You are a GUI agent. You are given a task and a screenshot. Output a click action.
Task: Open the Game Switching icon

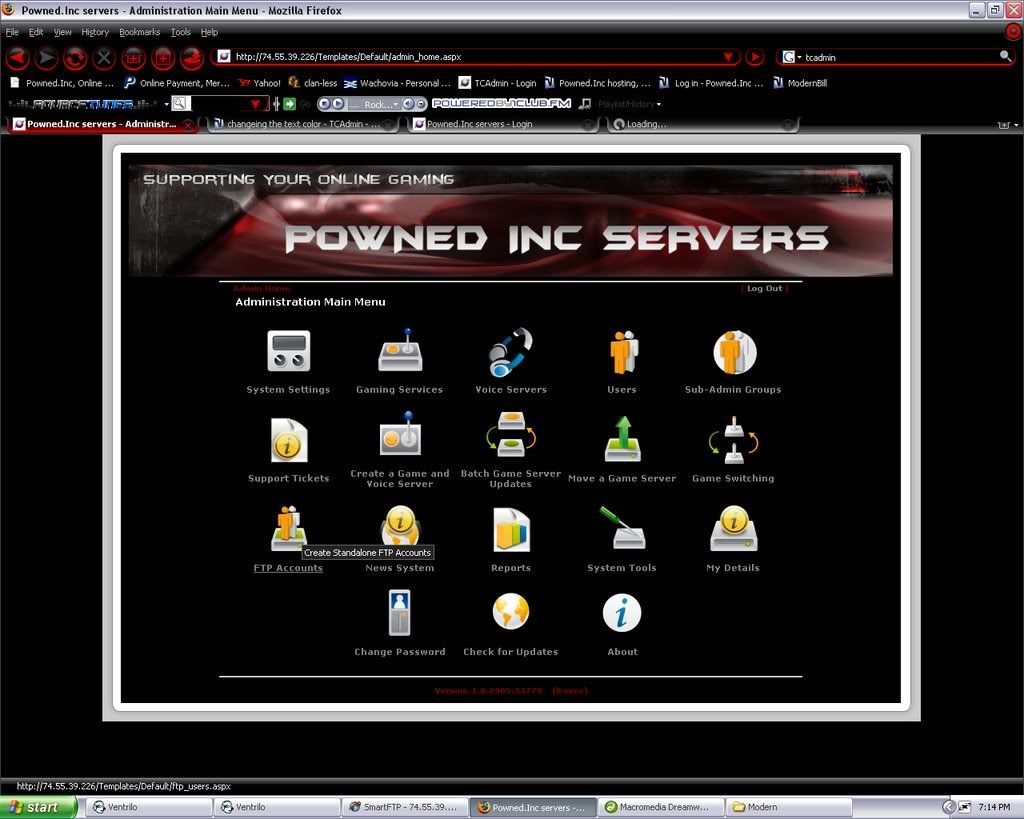[733, 441]
